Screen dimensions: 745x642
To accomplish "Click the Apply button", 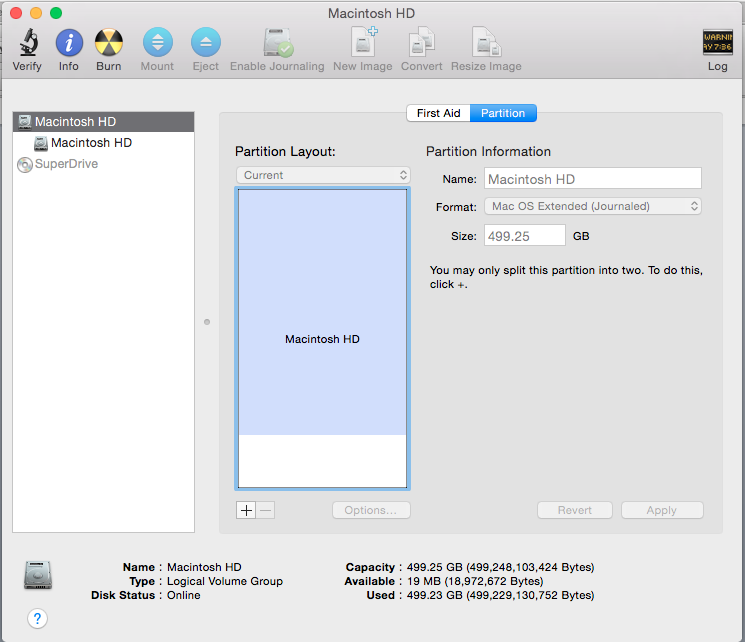I will pyautogui.click(x=661, y=510).
